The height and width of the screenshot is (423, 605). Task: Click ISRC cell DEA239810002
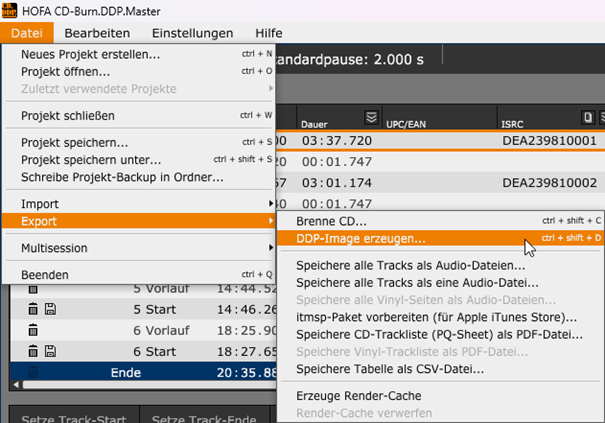549,183
